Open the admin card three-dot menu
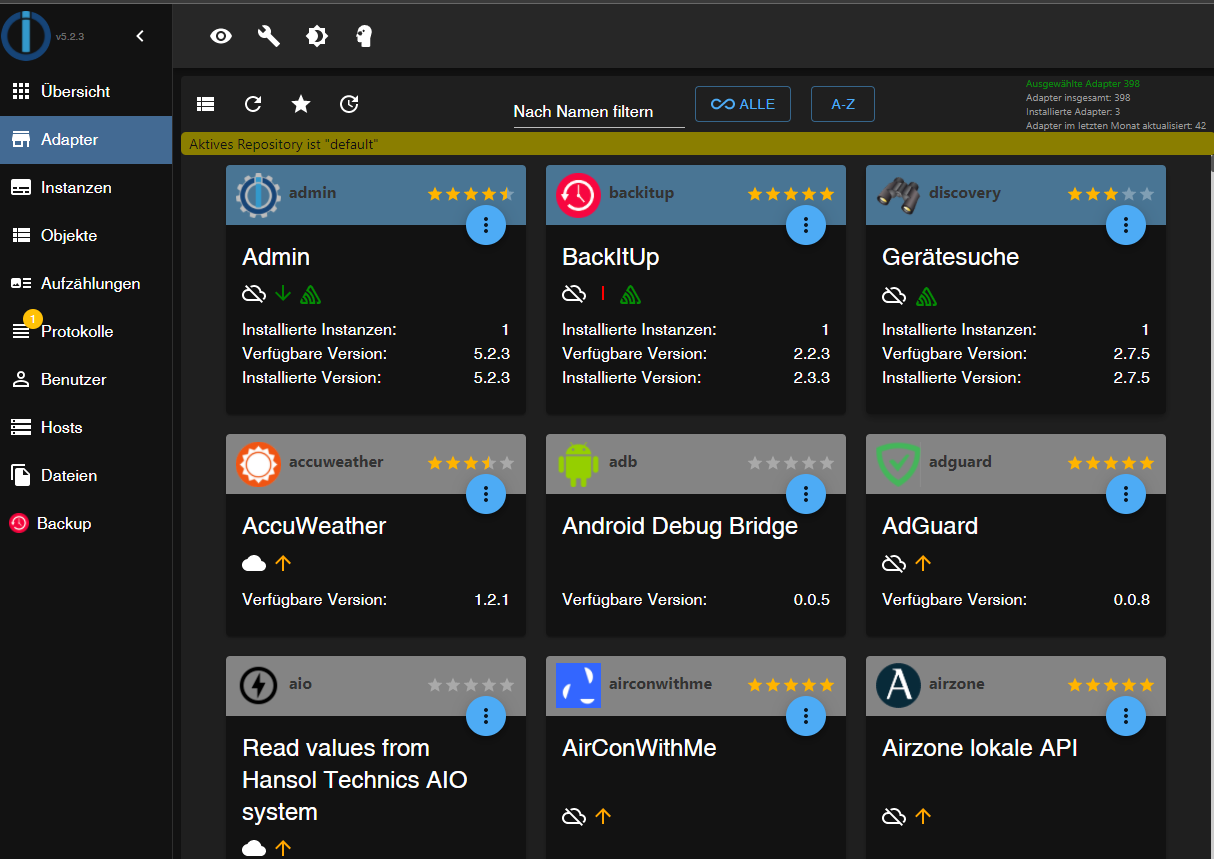The width and height of the screenshot is (1214, 859). 486,224
